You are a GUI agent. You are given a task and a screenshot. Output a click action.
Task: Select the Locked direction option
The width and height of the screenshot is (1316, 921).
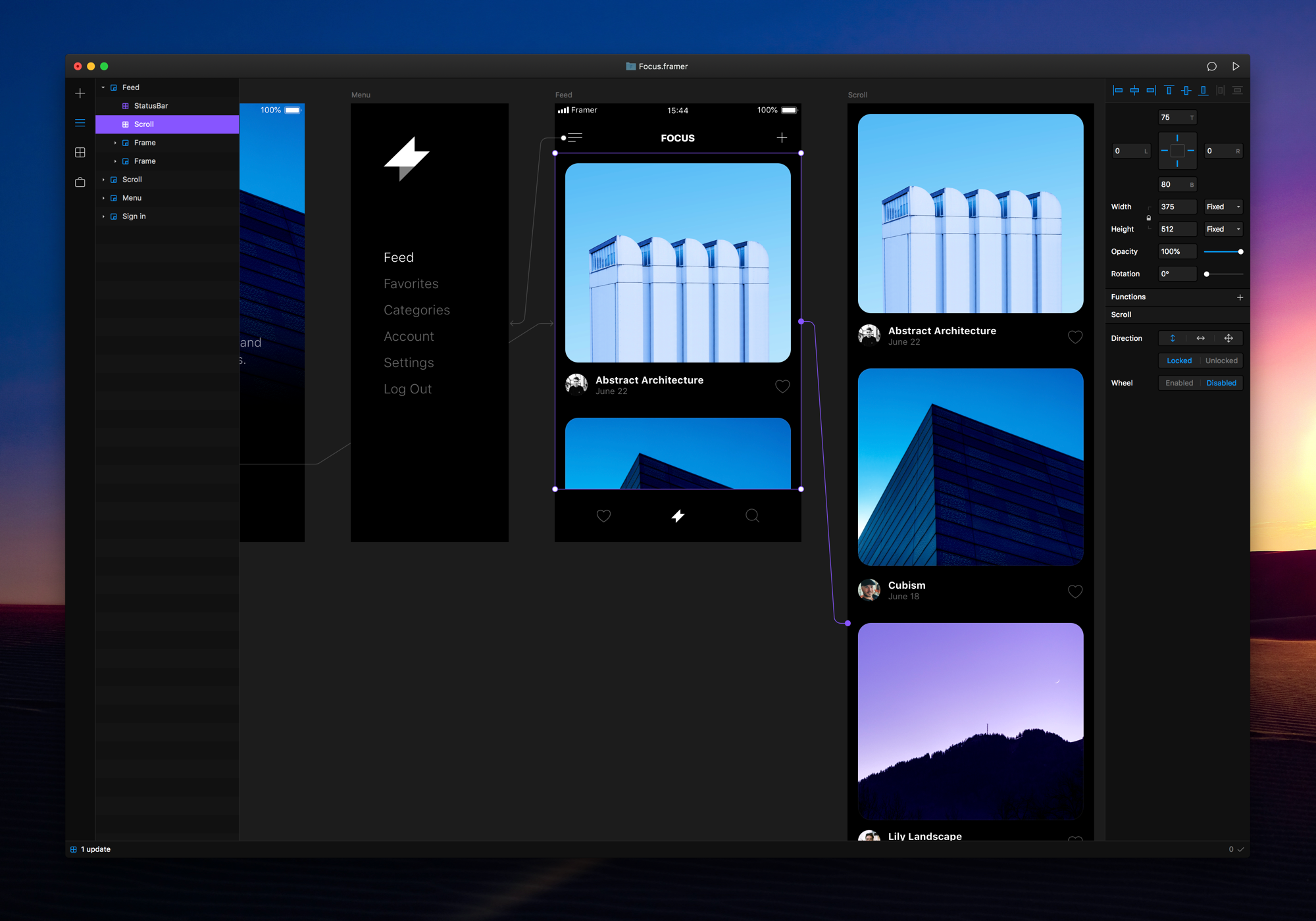click(1178, 361)
